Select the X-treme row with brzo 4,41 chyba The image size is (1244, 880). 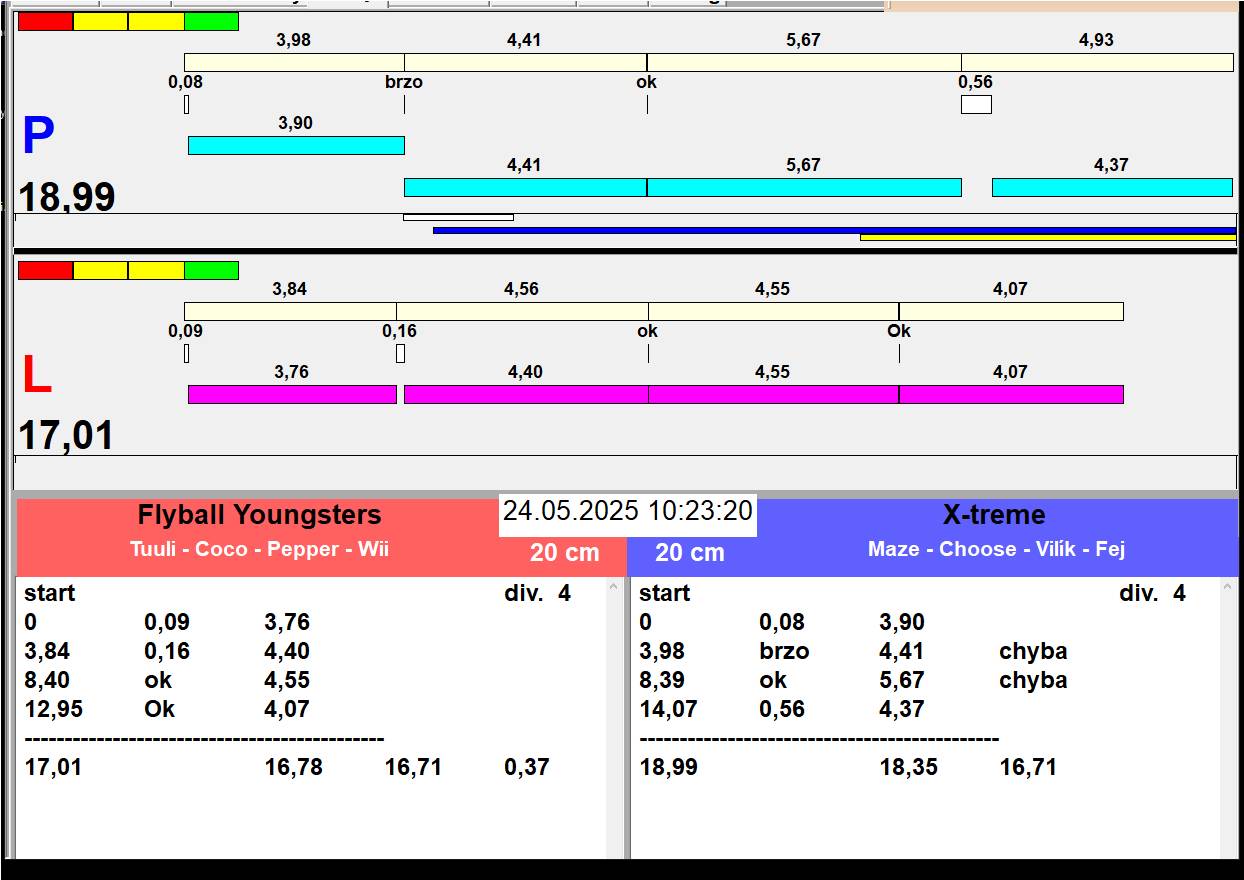853,652
